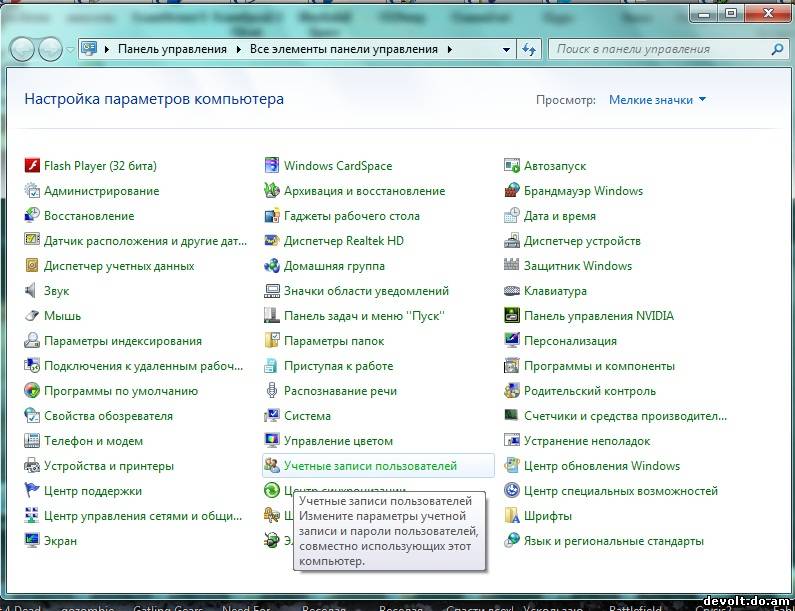
Task: Click the Шрифты icon
Action: (x=512, y=516)
